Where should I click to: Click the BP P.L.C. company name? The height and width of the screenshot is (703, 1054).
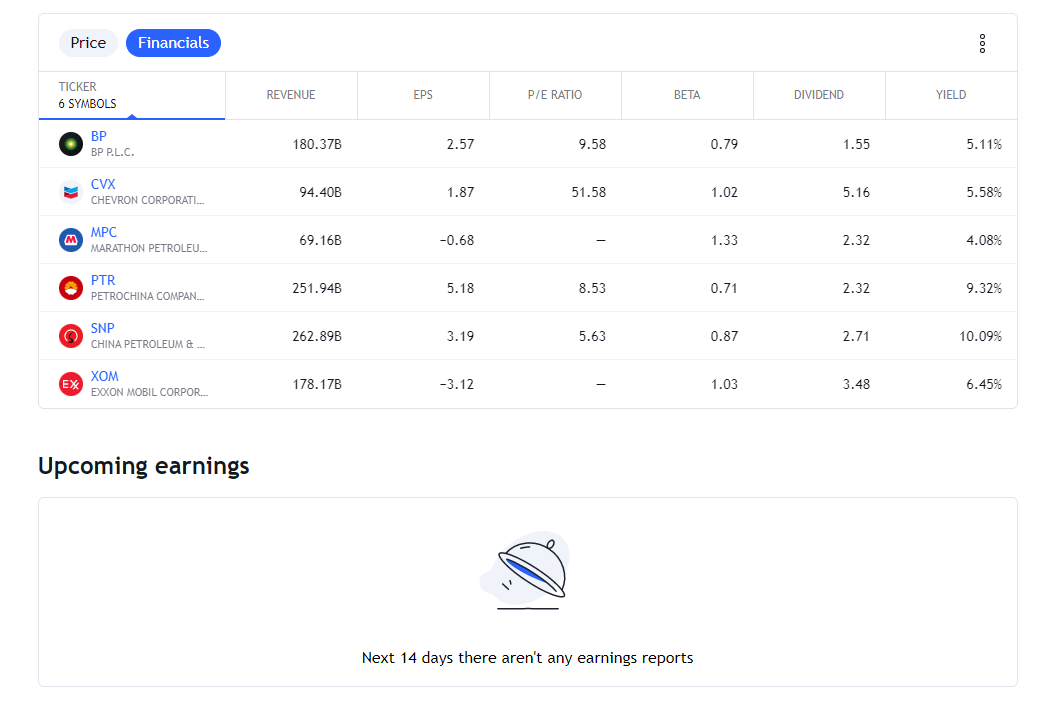tap(112, 153)
